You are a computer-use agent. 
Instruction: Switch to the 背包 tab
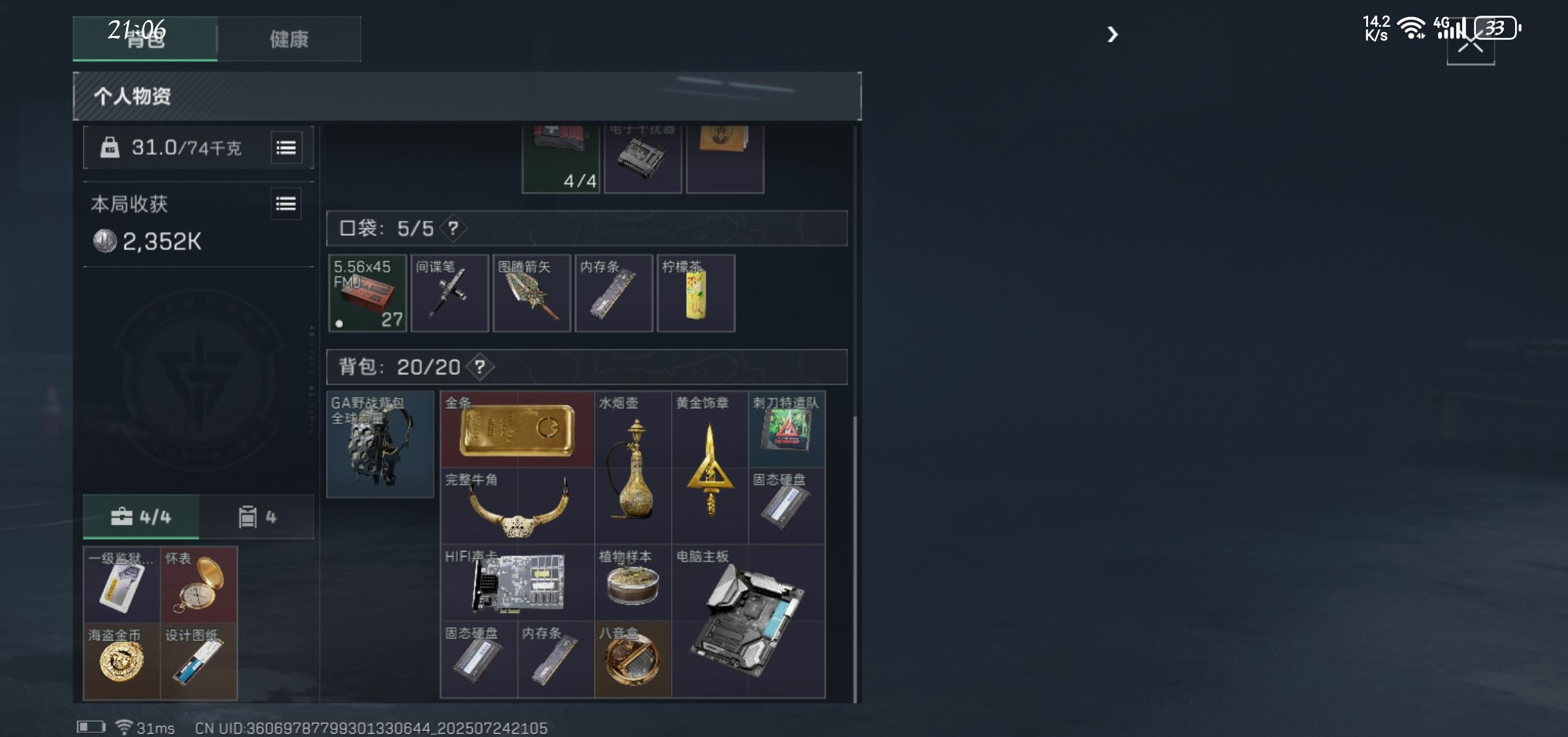tap(145, 39)
